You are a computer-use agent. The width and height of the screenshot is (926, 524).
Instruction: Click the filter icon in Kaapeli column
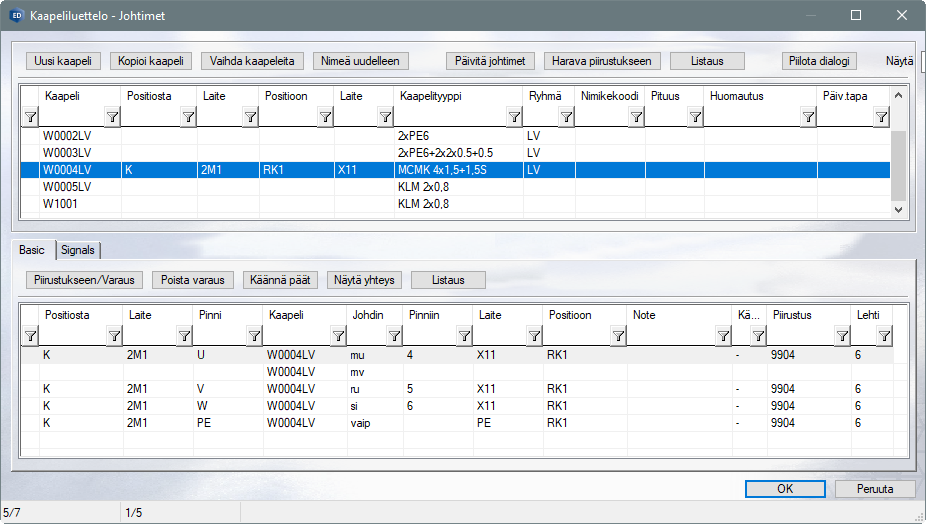tap(112, 118)
